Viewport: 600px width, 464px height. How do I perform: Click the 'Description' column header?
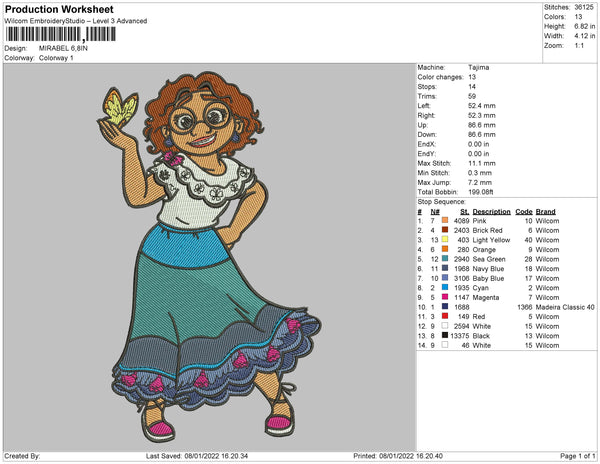point(491,212)
